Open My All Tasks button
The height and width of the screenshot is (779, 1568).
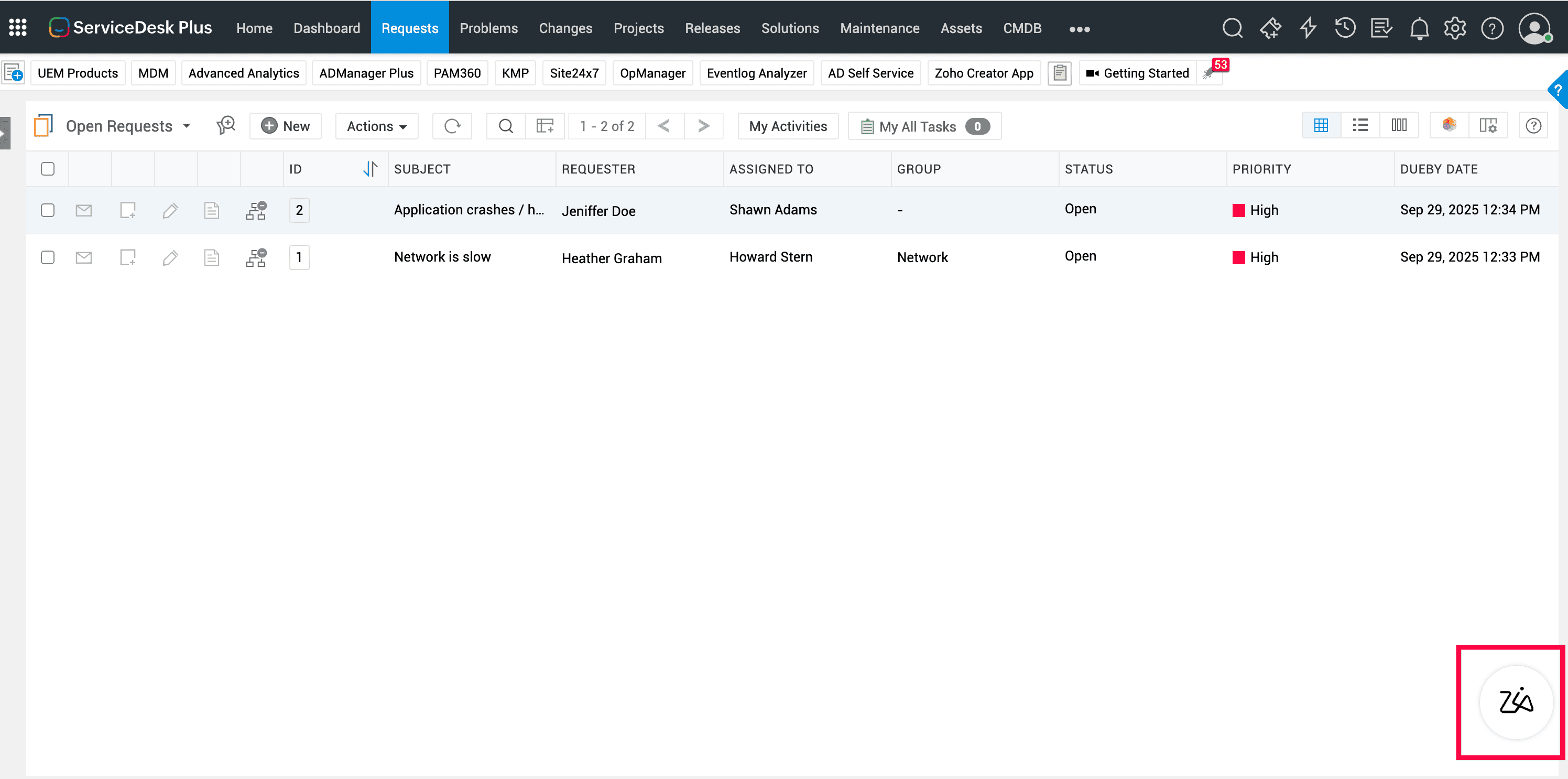(x=924, y=126)
